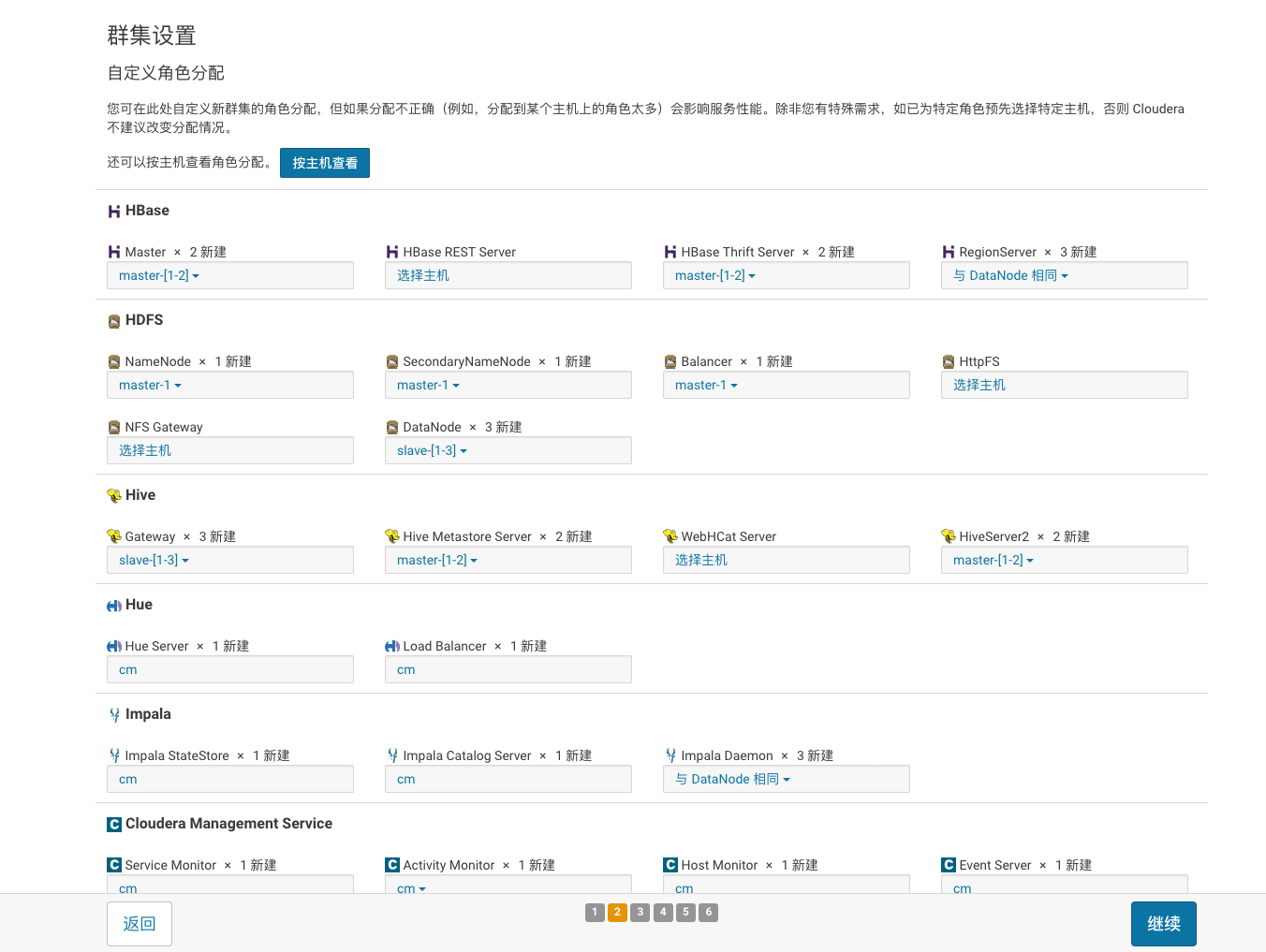
Task: Click the SecondaryNameNode role icon
Action: click(392, 361)
